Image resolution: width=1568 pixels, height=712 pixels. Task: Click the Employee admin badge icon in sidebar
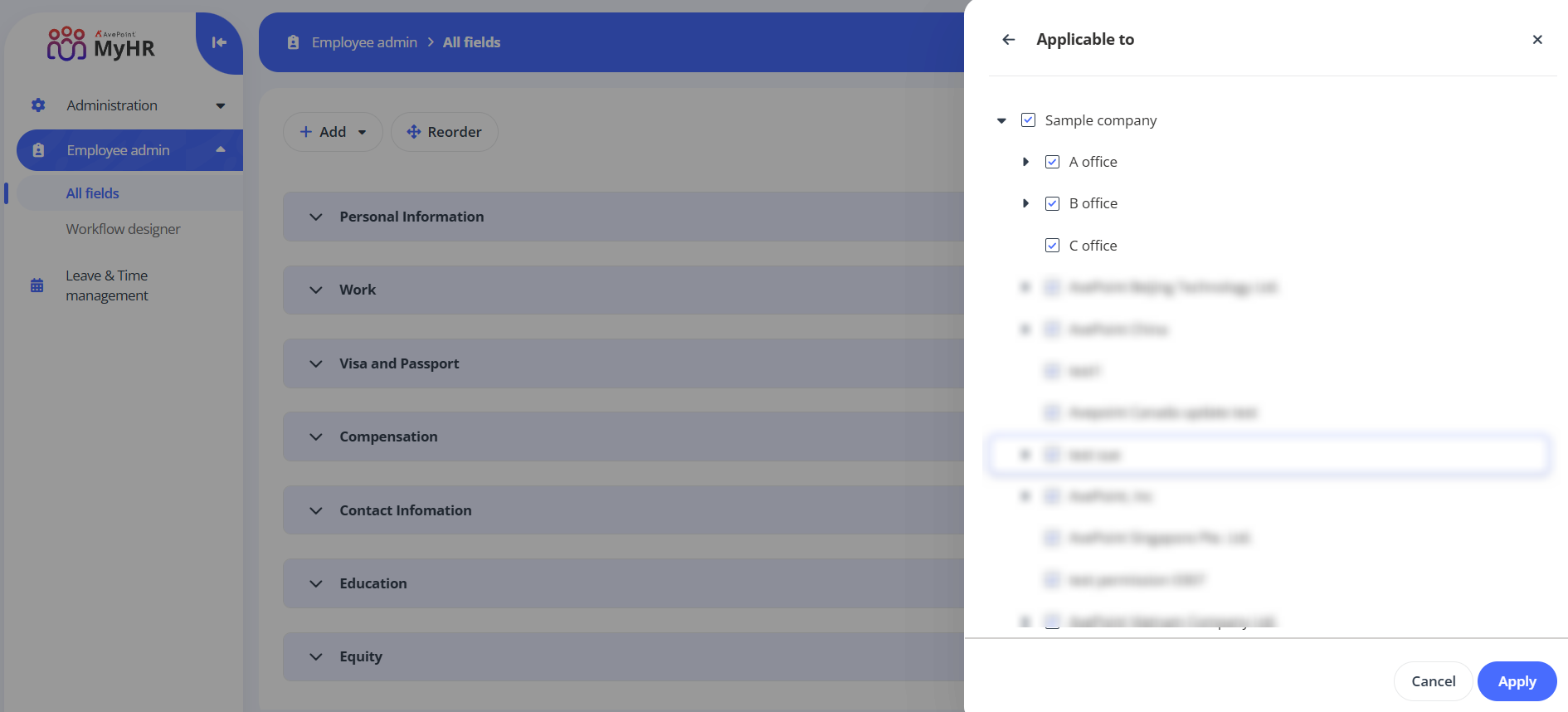38,150
